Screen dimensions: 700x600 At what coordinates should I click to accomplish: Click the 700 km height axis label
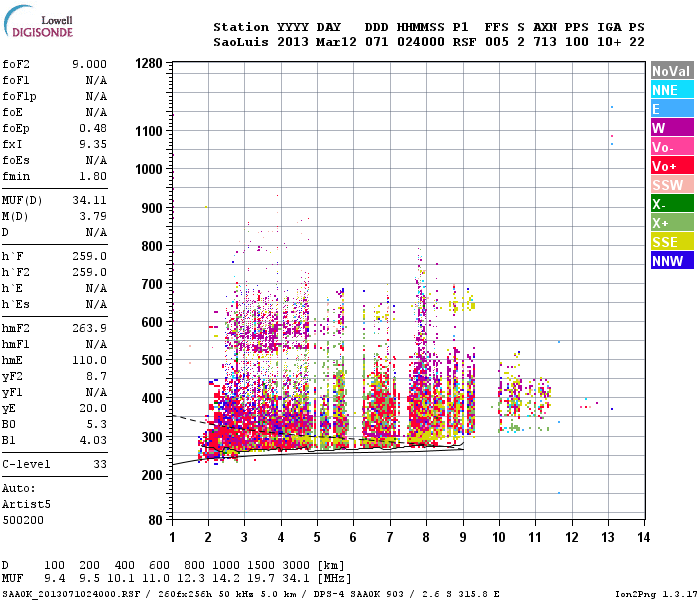coord(152,284)
